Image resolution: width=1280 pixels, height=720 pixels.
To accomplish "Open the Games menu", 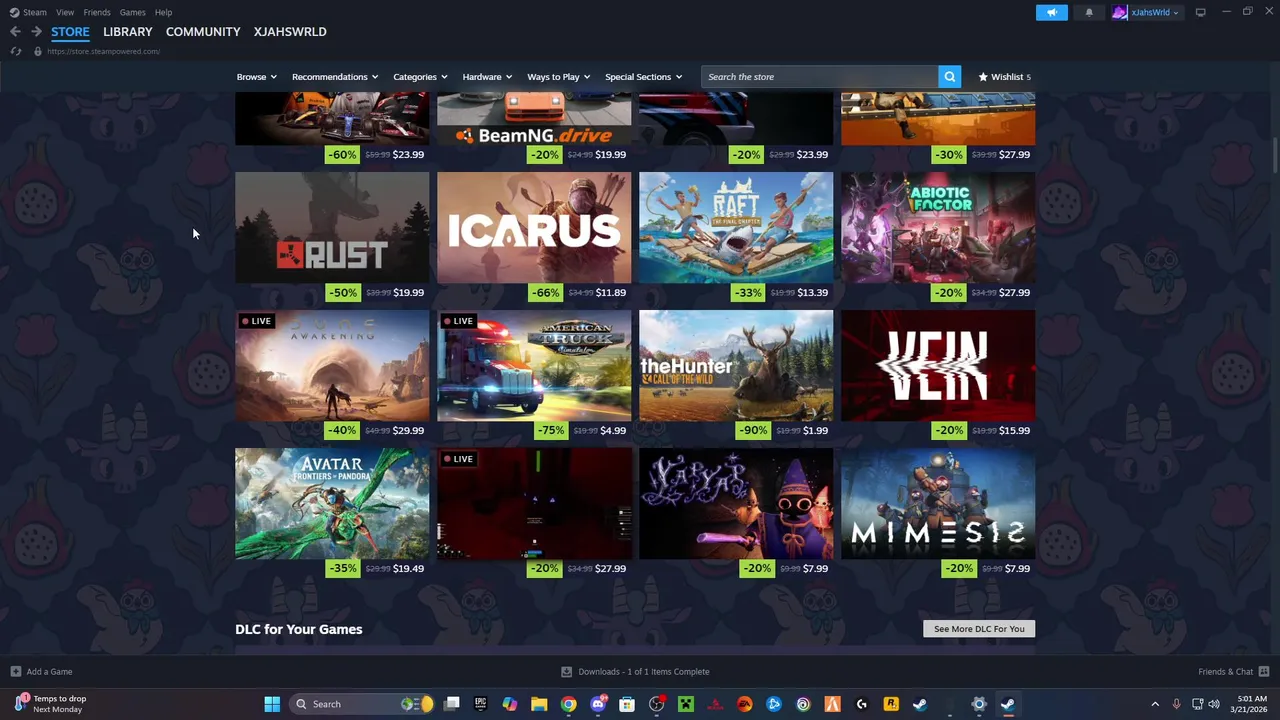I will [x=132, y=12].
